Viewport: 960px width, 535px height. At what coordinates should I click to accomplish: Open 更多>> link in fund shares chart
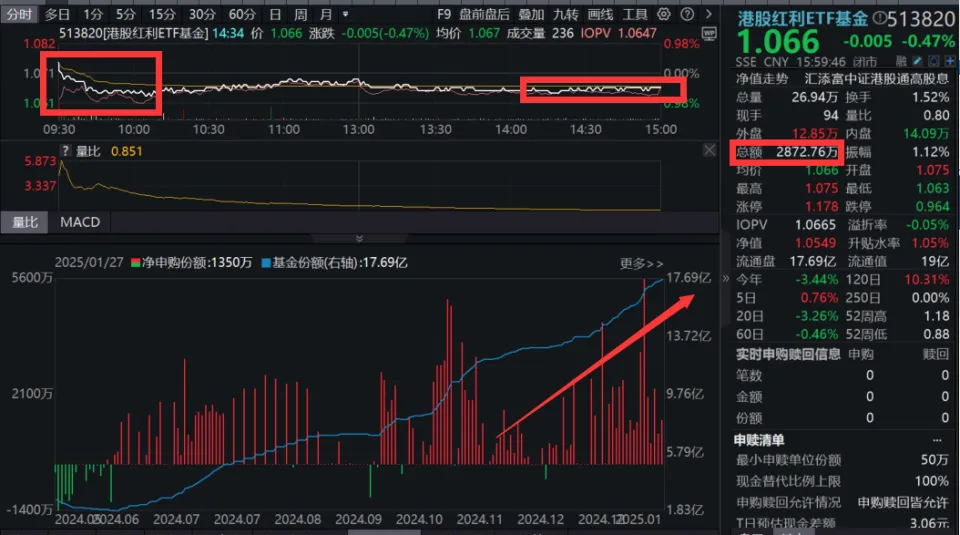(x=641, y=264)
